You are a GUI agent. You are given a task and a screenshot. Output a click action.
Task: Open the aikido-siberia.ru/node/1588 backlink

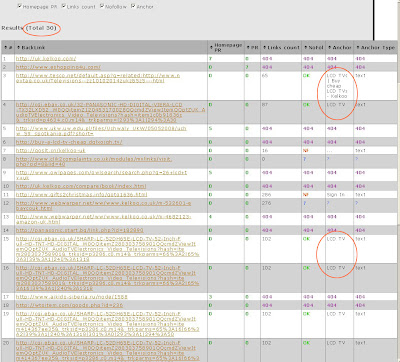tap(72, 297)
